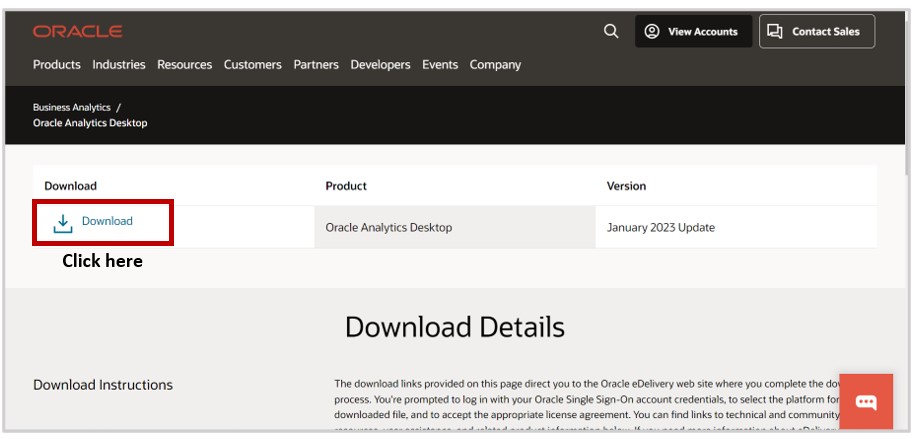Click the download arrow icon

tap(63, 223)
